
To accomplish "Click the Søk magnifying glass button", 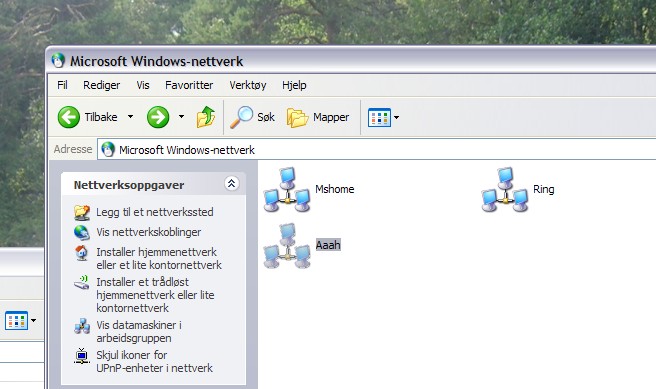I will 253,117.
